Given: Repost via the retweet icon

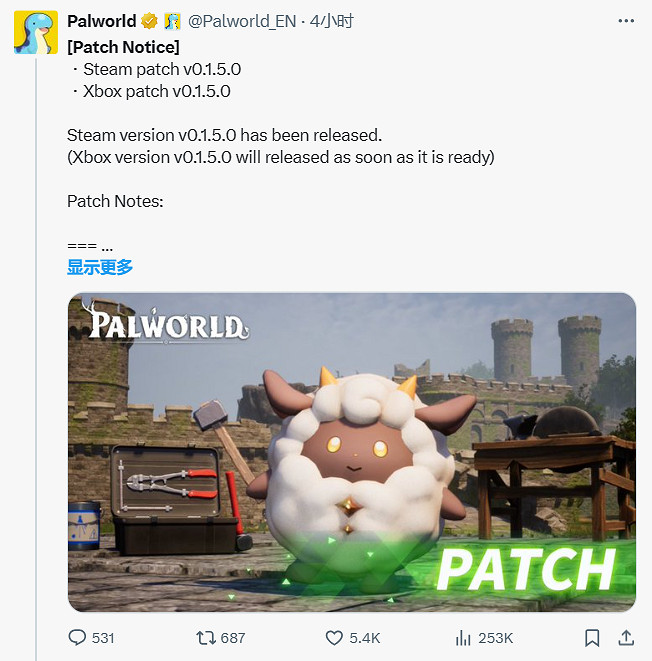Looking at the screenshot, I should [206, 638].
